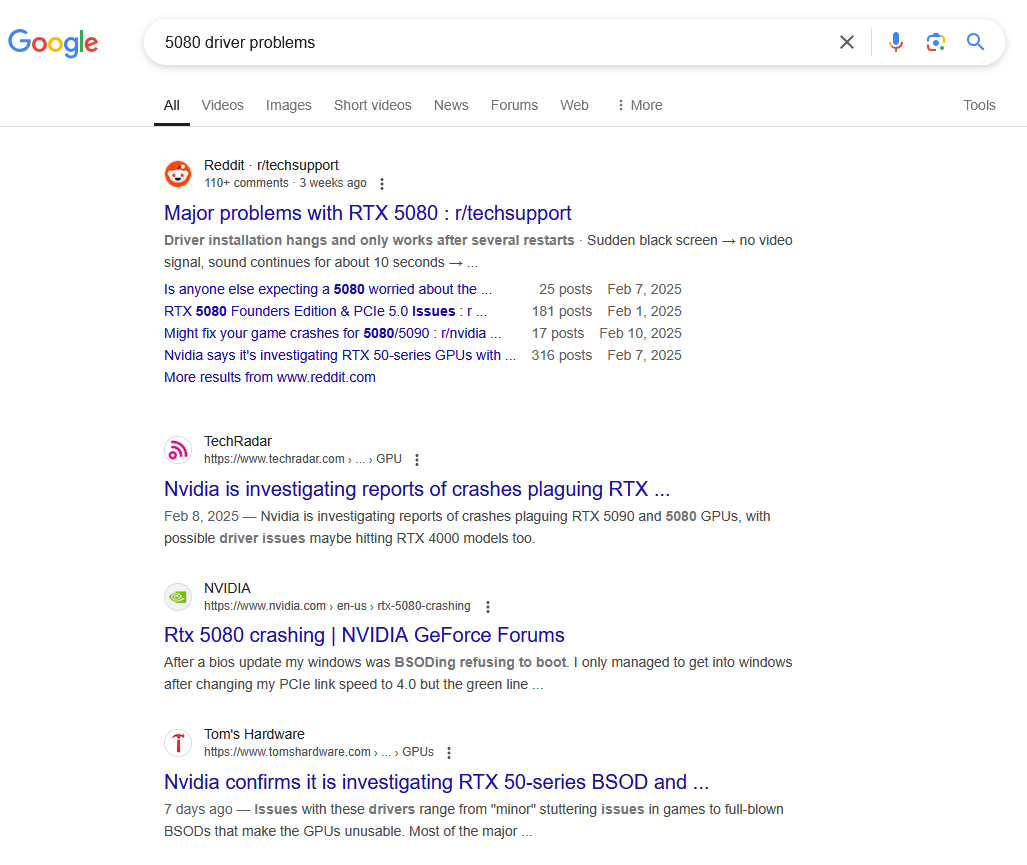Click the 'Feb 10, 2025' date
The image size is (1027, 865).
(640, 333)
